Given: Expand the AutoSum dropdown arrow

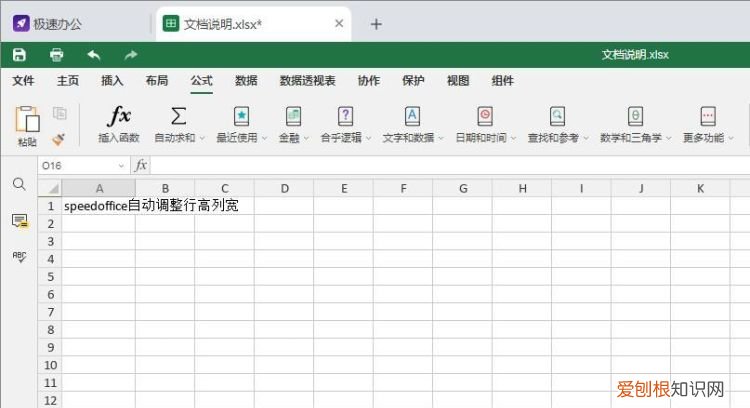Looking at the screenshot, I should (x=202, y=138).
